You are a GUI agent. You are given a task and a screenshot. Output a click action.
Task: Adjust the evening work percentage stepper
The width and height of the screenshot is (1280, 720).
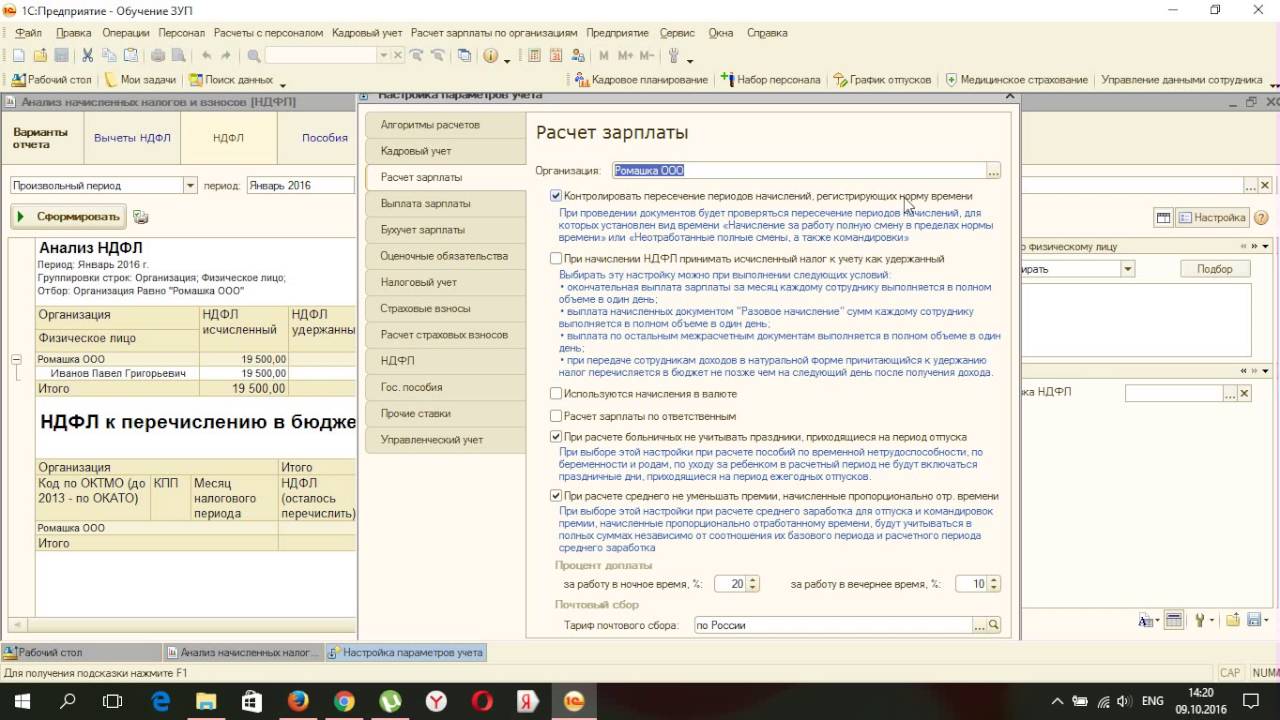coord(993,584)
